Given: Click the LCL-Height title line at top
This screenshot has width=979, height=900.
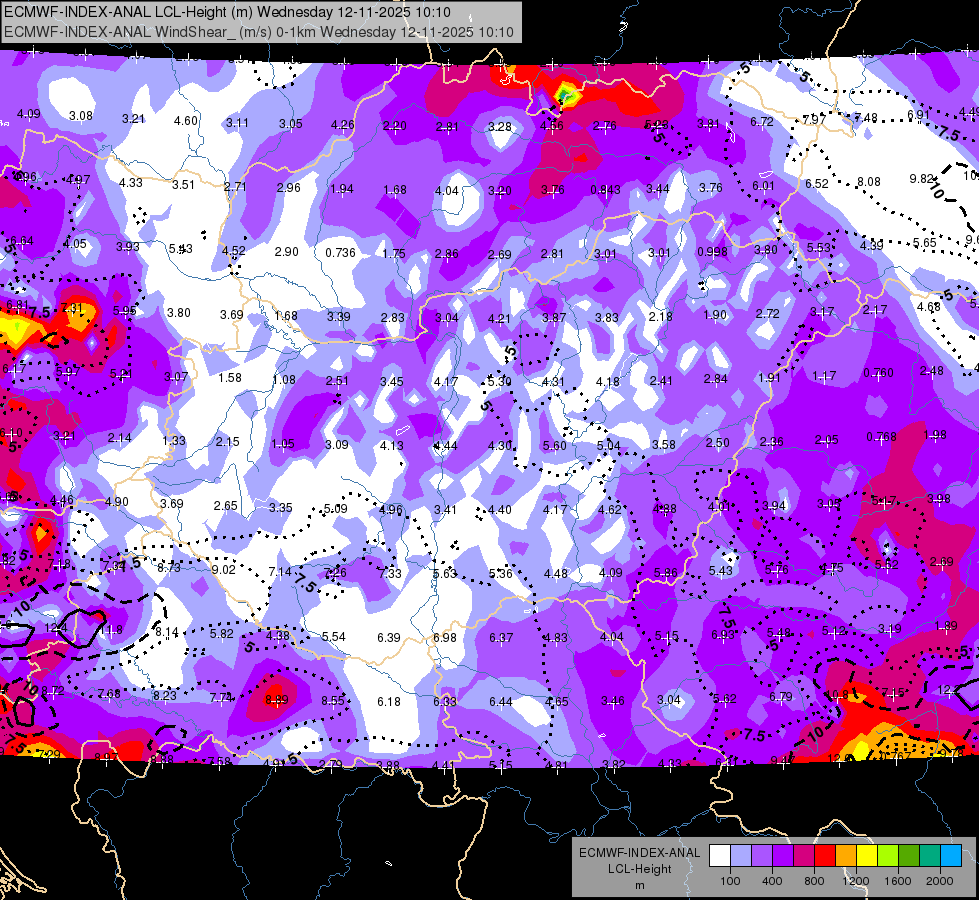Looking at the screenshot, I should tap(227, 12).
